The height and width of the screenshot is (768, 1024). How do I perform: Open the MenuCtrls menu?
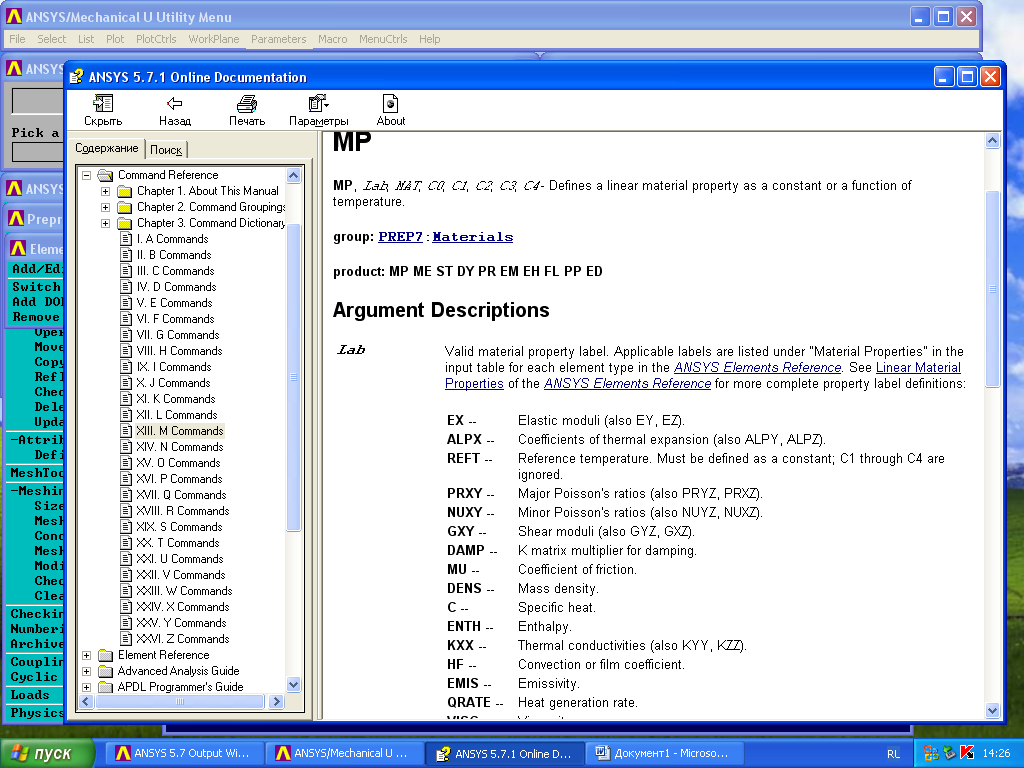pyautogui.click(x=383, y=39)
